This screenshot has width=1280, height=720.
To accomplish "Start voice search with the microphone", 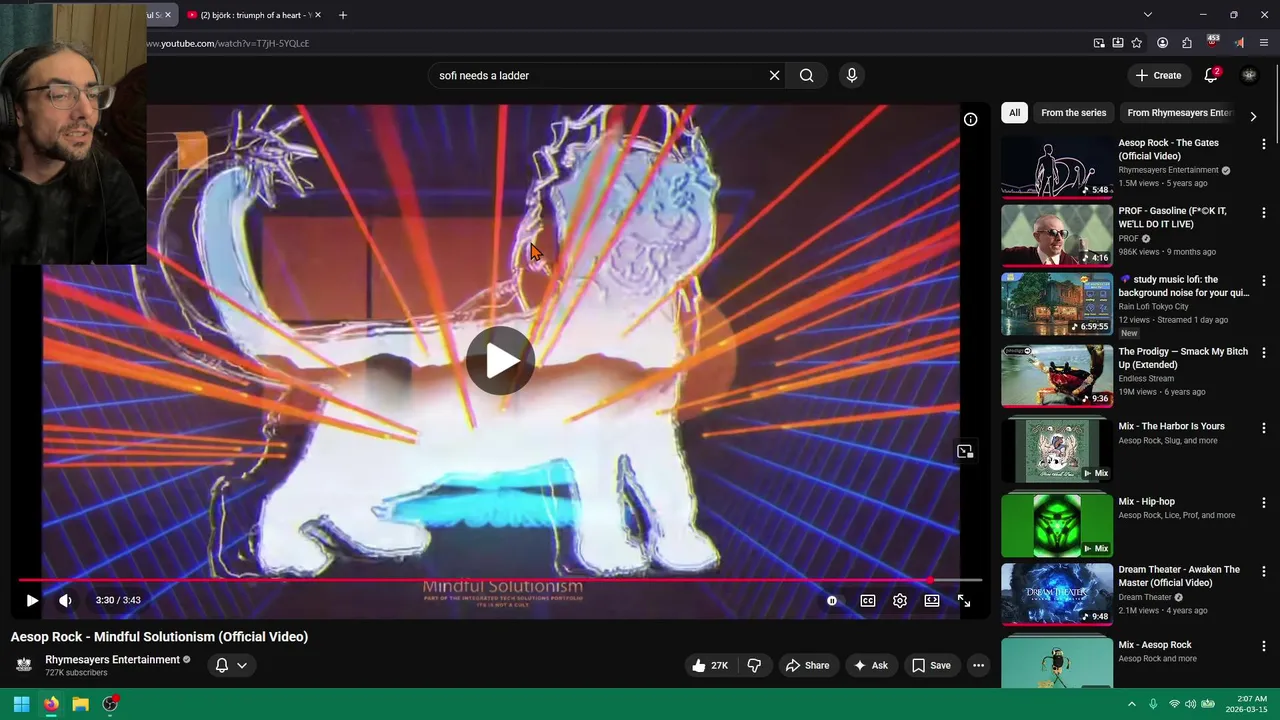I will (852, 75).
